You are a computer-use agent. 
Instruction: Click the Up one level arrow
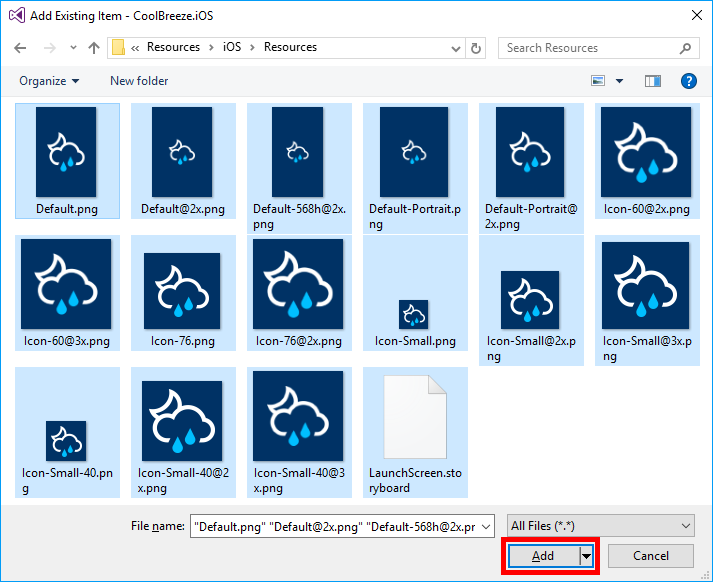click(x=94, y=48)
